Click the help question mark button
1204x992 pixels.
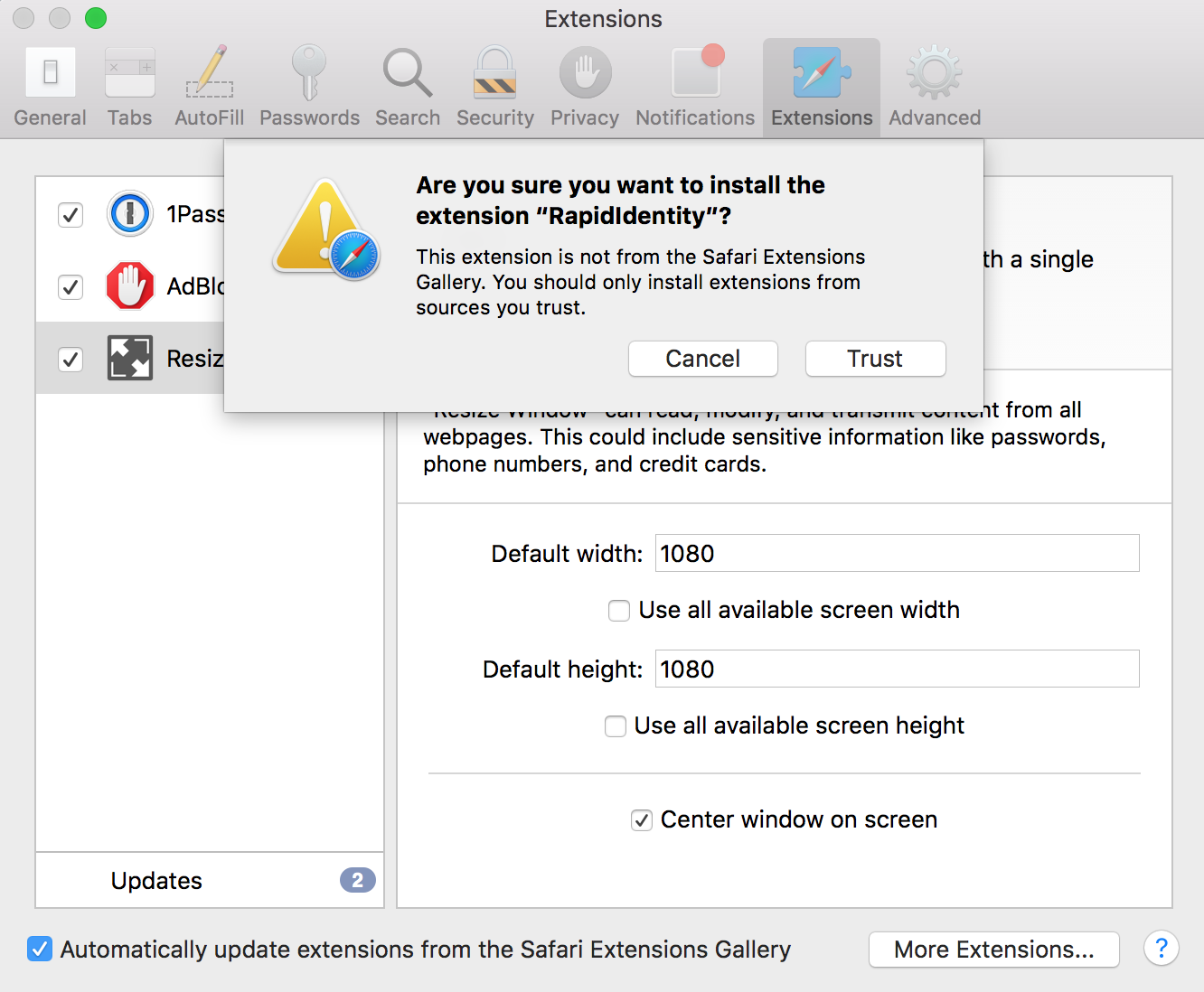coord(1162,949)
